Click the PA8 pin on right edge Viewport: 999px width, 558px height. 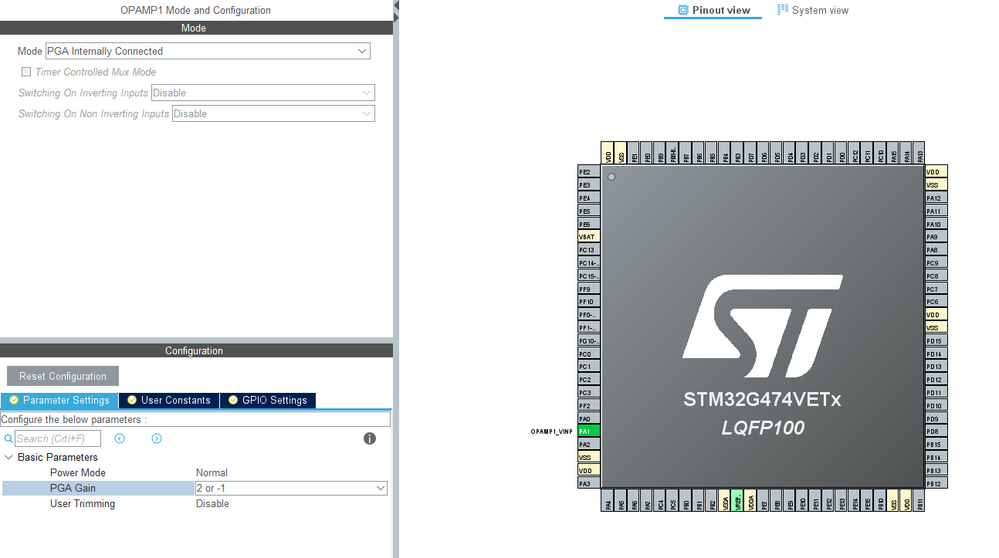pyautogui.click(x=936, y=250)
